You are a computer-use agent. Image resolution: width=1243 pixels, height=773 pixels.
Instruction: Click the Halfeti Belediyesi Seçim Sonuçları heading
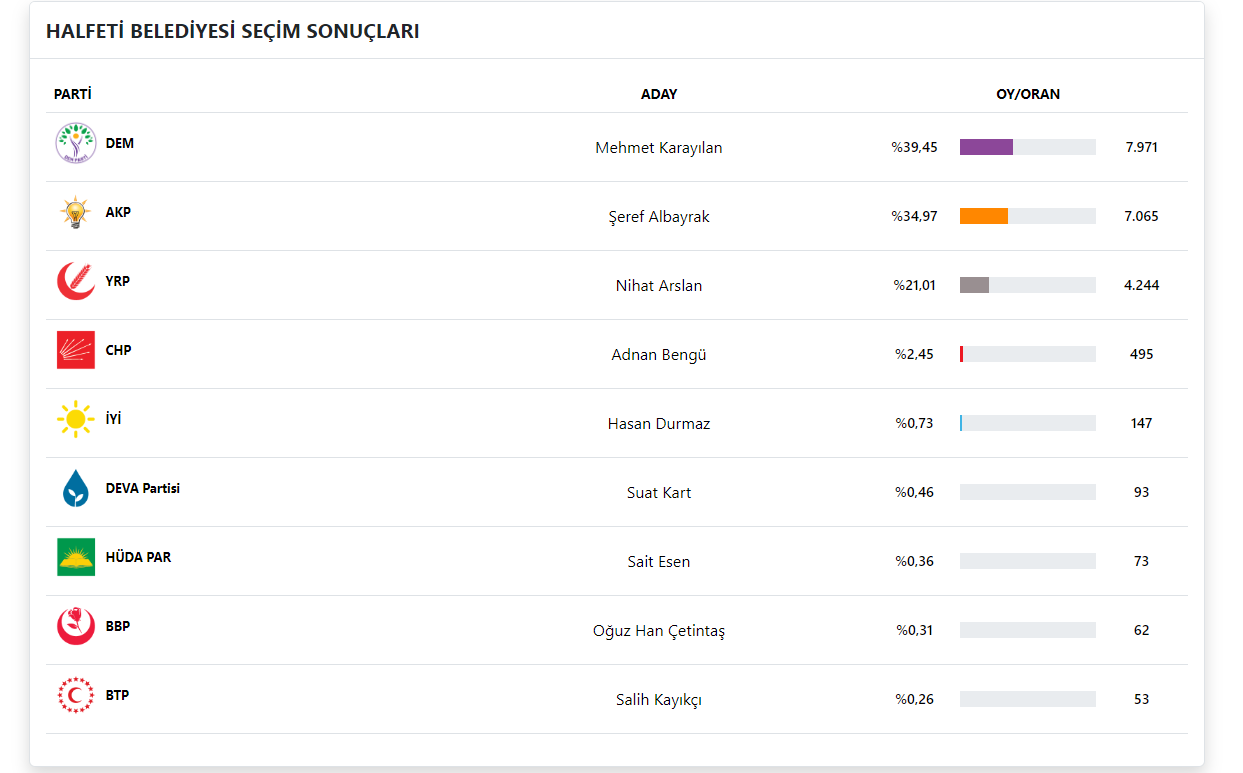[232, 31]
